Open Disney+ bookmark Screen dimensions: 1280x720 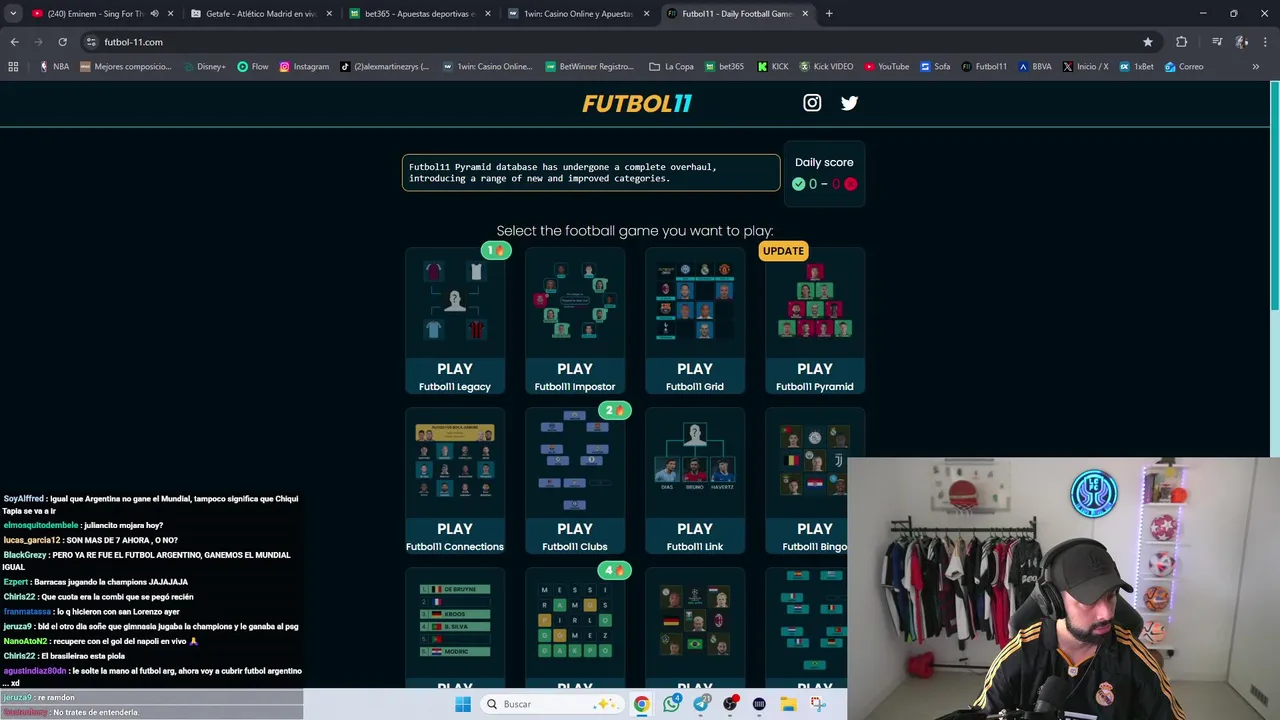[204, 67]
